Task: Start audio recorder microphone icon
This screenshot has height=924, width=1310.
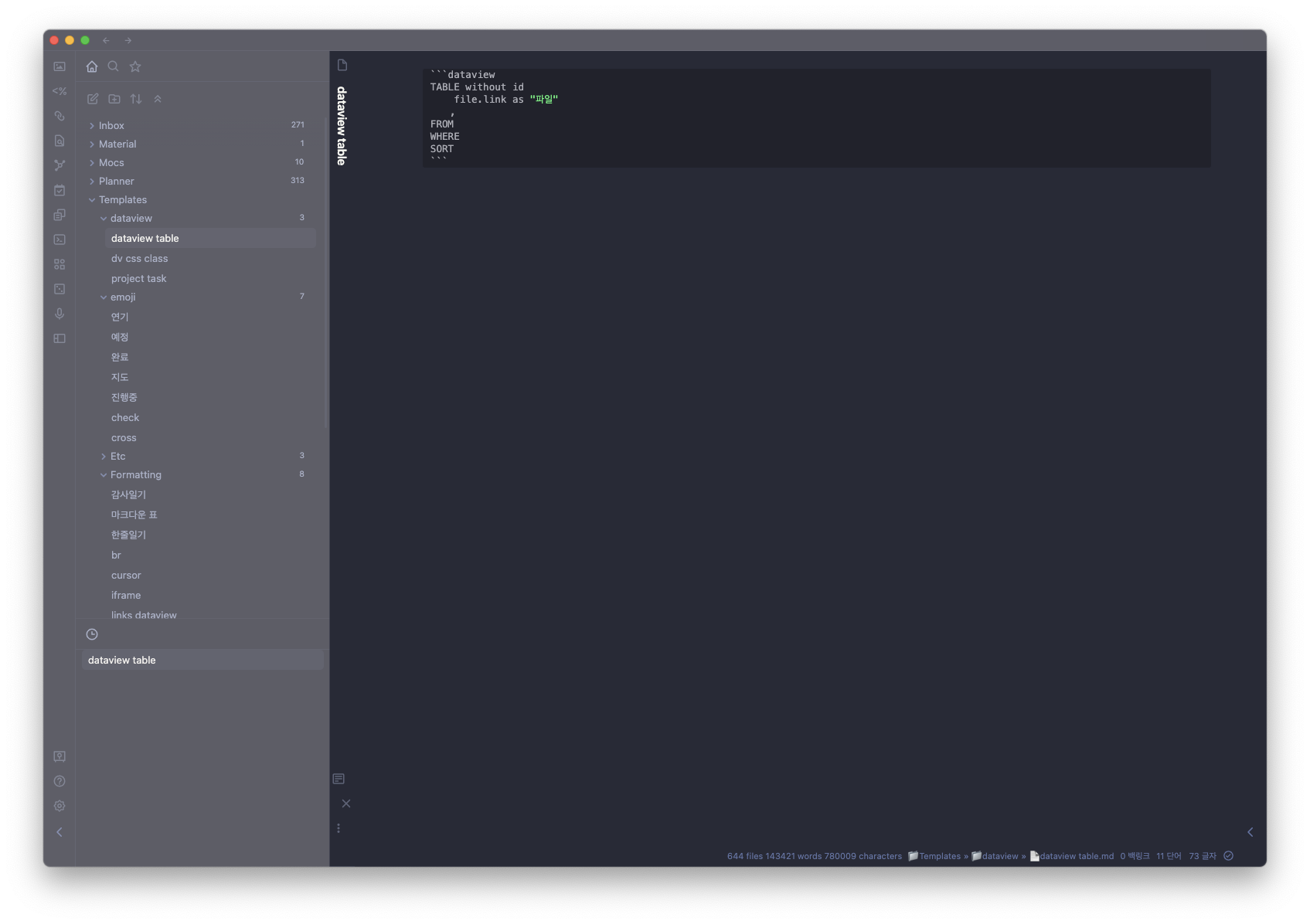Action: click(60, 314)
